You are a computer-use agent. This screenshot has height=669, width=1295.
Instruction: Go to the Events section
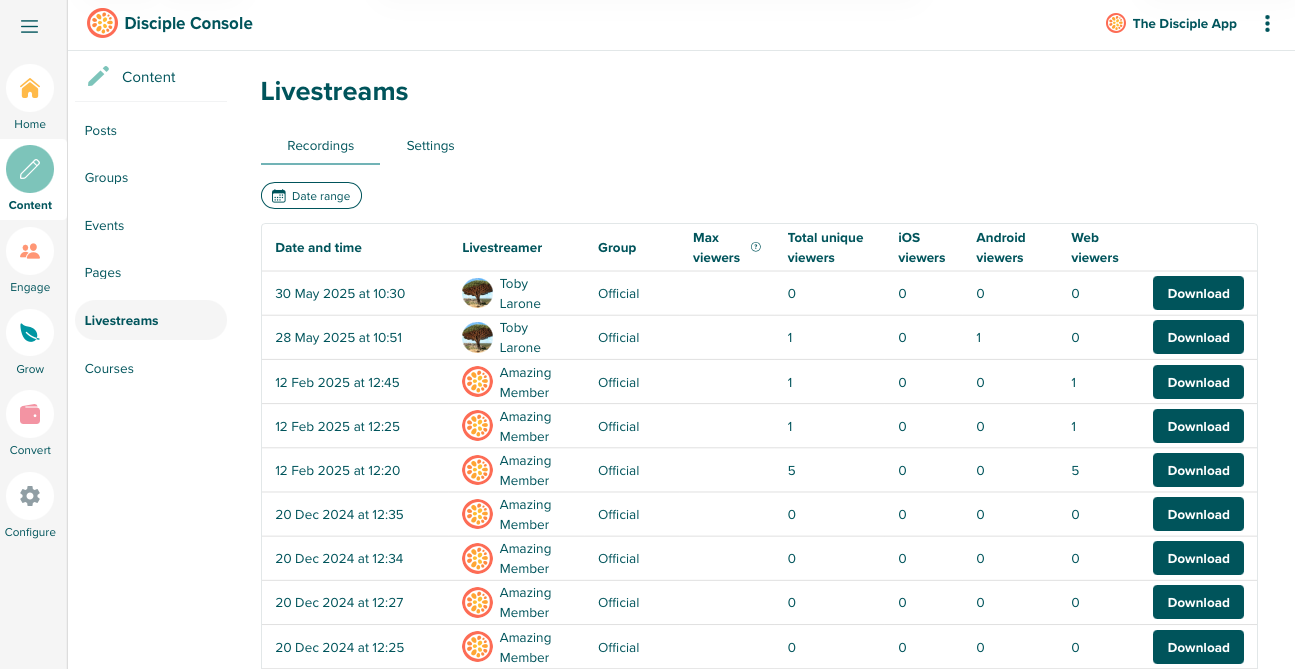(x=104, y=225)
